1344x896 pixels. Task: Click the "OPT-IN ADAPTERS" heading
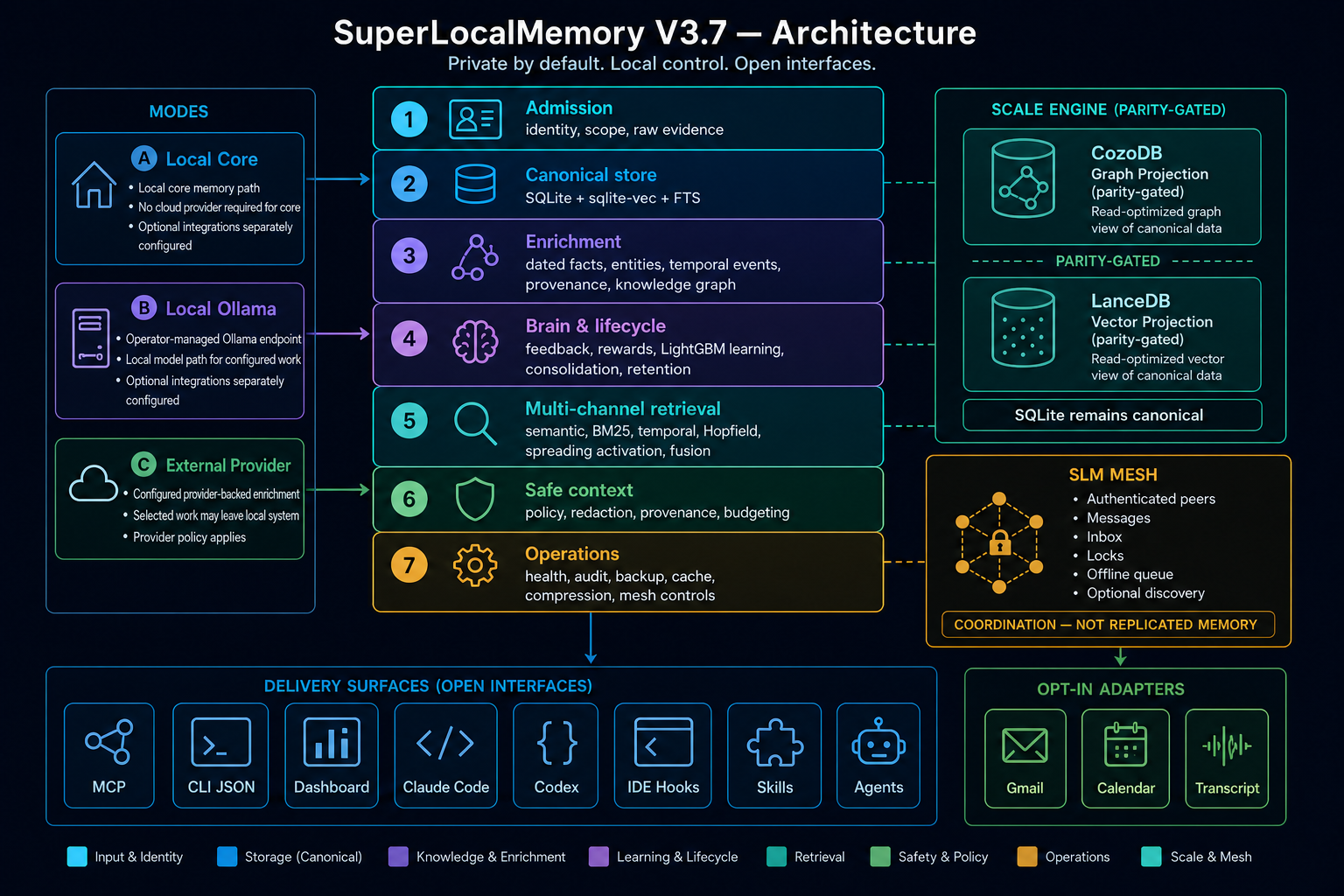tap(1110, 689)
